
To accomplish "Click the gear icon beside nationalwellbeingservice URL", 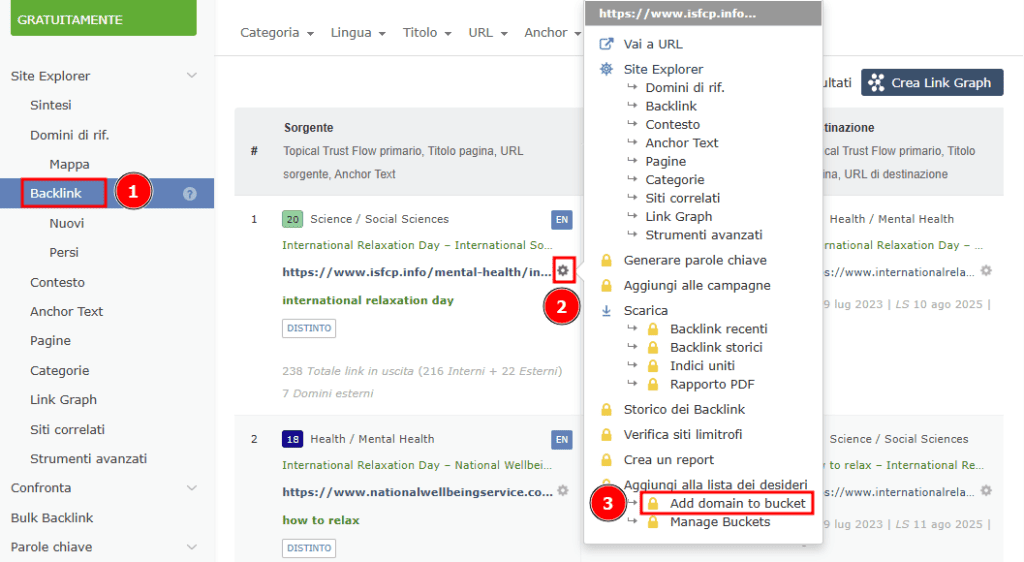I will [x=563, y=491].
